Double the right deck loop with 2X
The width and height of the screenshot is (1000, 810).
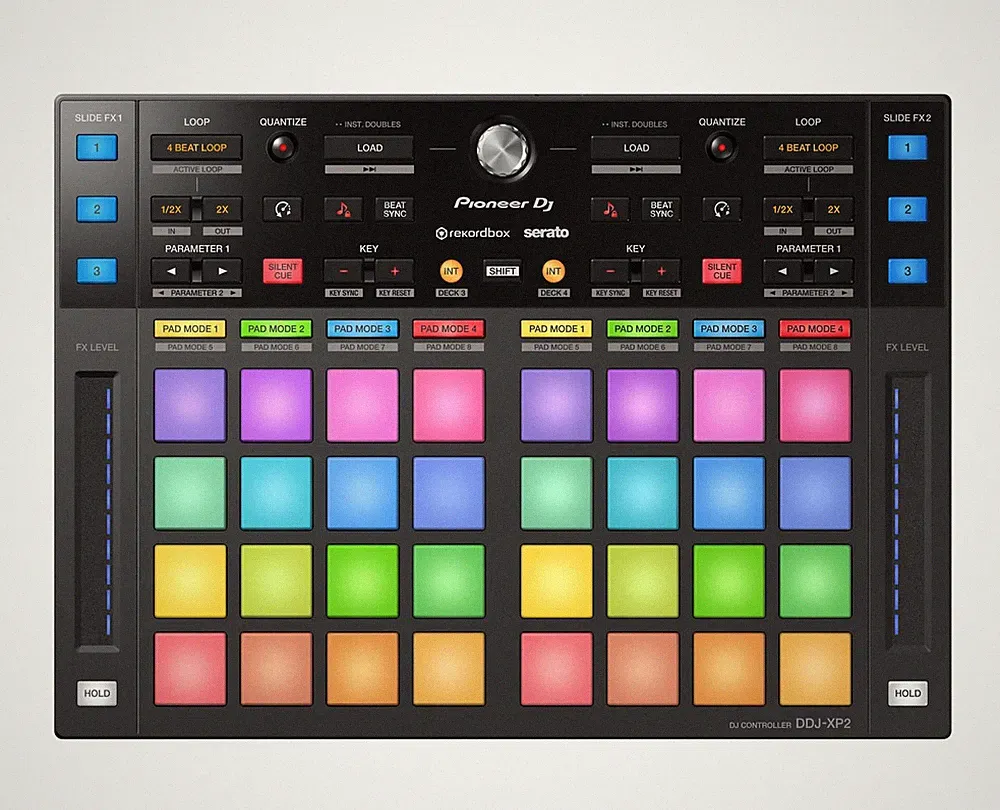(x=834, y=209)
